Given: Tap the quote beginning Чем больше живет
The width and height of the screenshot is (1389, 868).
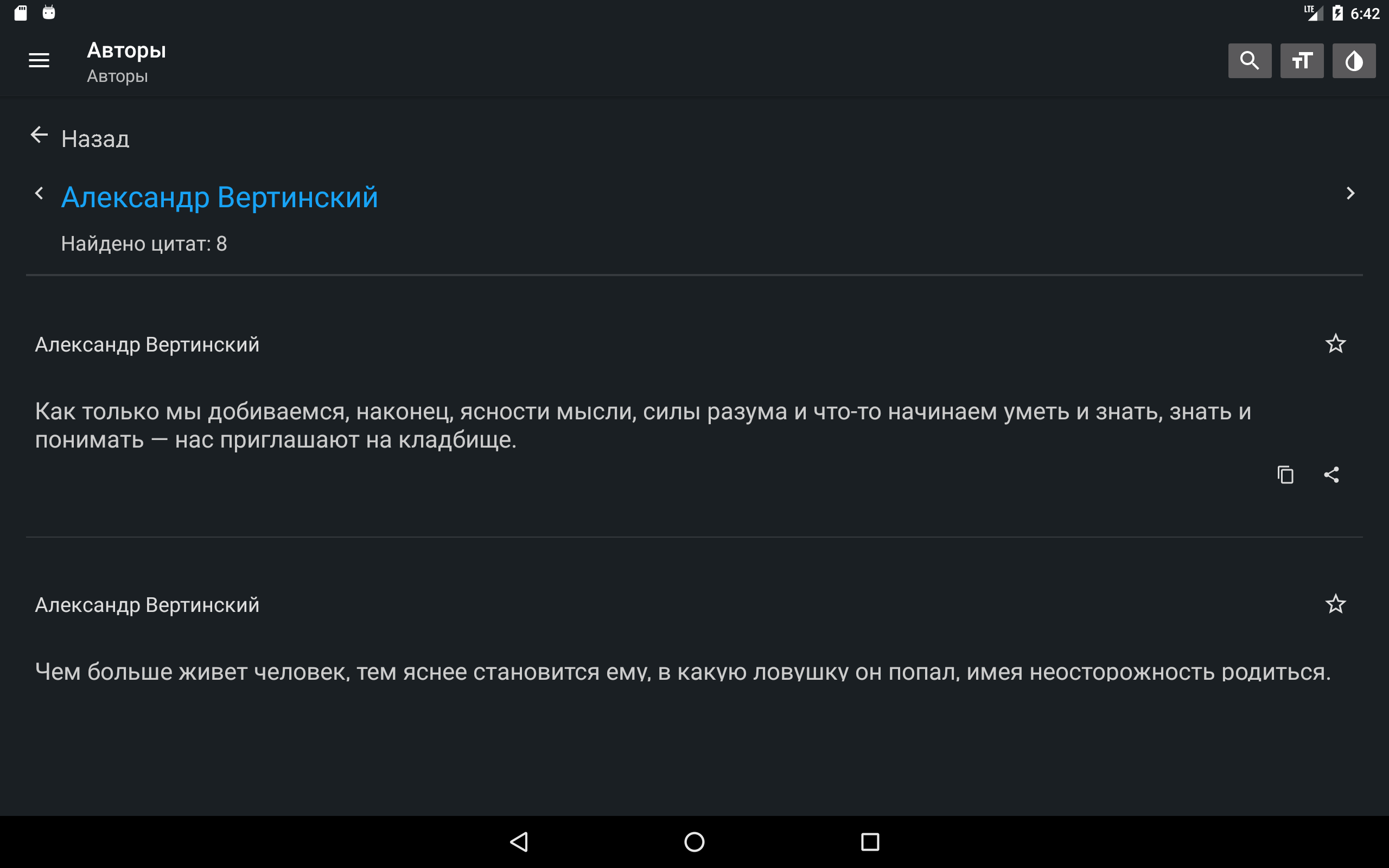Looking at the screenshot, I should tap(683, 671).
